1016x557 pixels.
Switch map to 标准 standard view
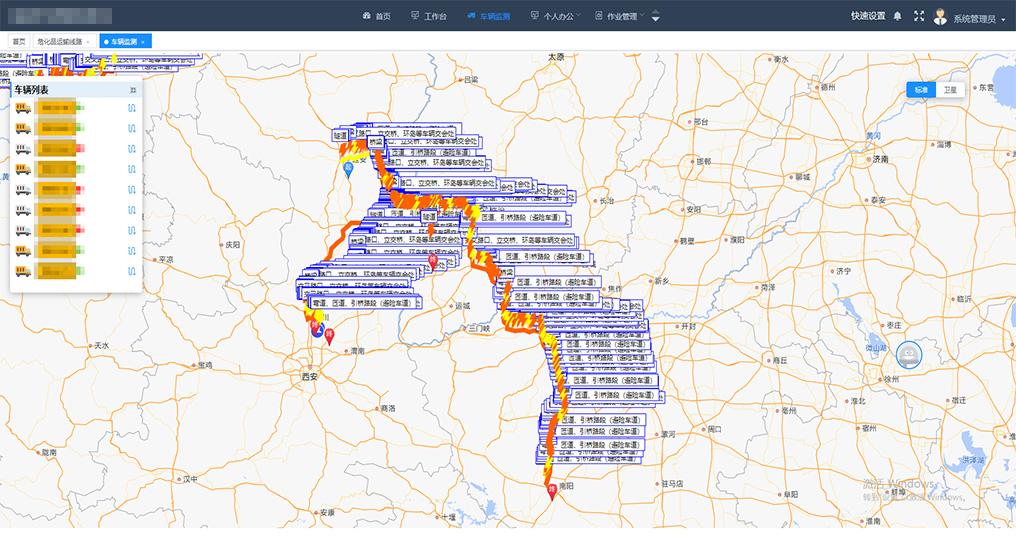coord(921,90)
